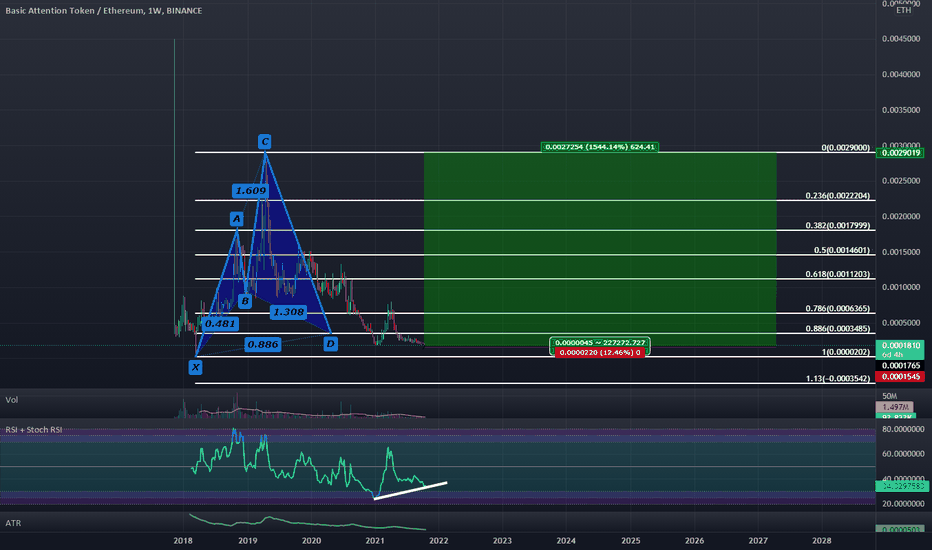Click the ATR indicator label
The height and width of the screenshot is (550, 932).
click(x=13, y=523)
